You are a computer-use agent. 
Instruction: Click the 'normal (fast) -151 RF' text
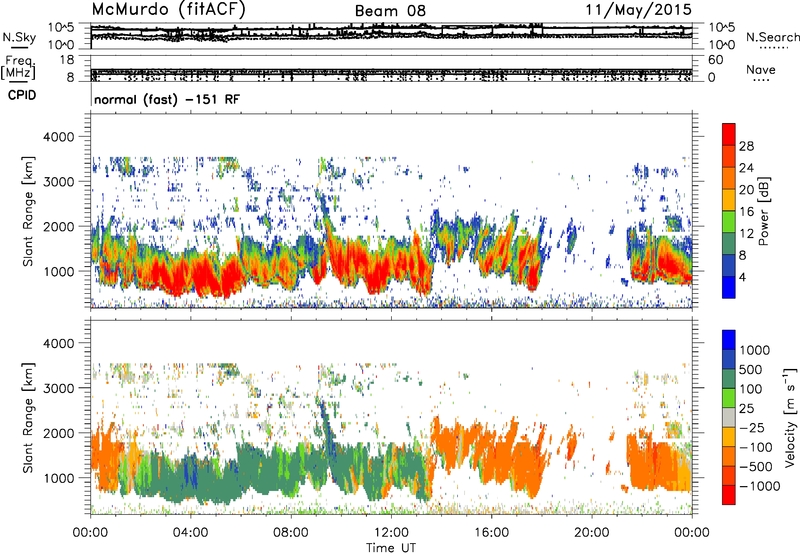pyautogui.click(x=167, y=99)
